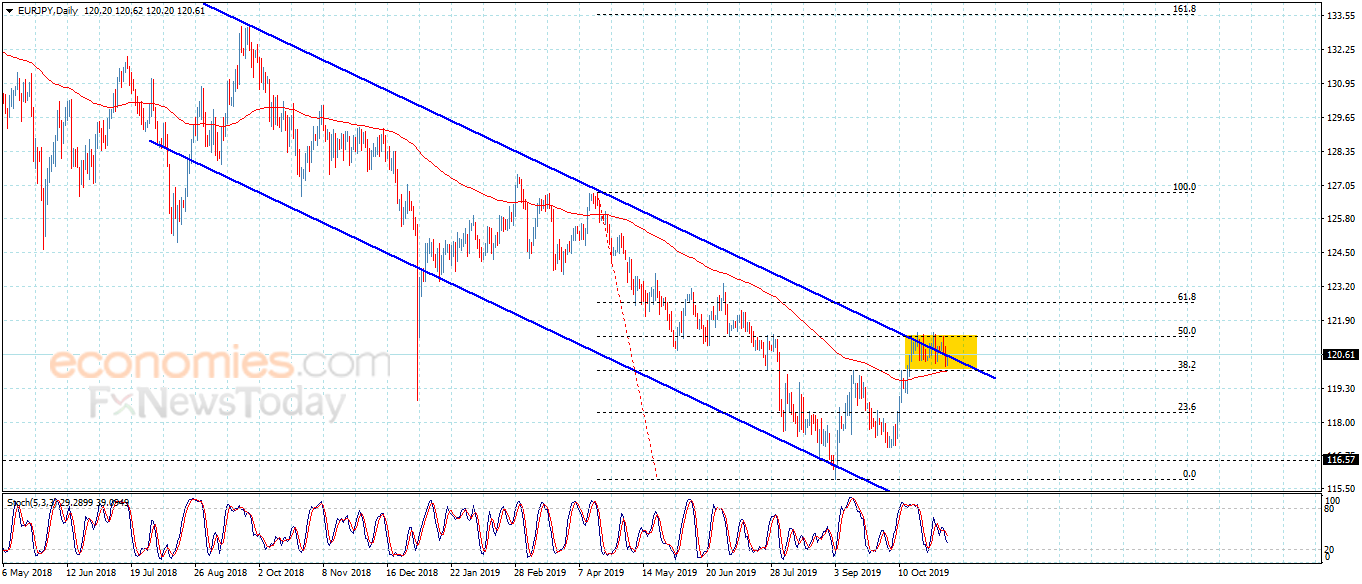Click the triangle icon beside EURJPY,Daily
The width and height of the screenshot is (1362, 584).
click(10, 9)
